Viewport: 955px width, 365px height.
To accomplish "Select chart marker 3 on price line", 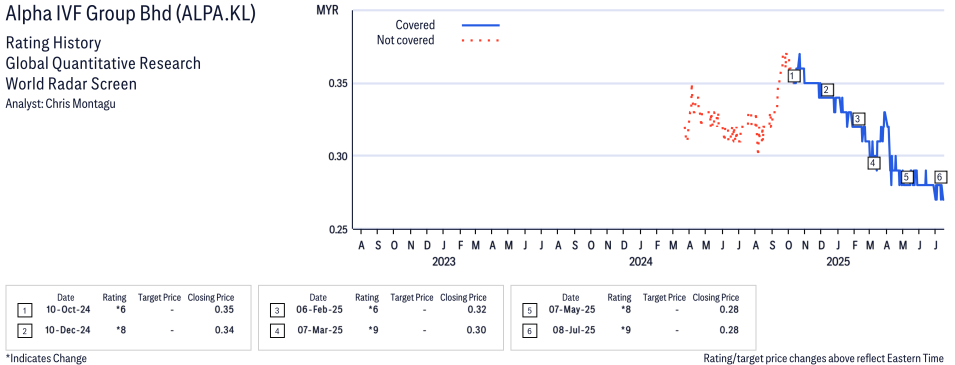I will tap(858, 119).
